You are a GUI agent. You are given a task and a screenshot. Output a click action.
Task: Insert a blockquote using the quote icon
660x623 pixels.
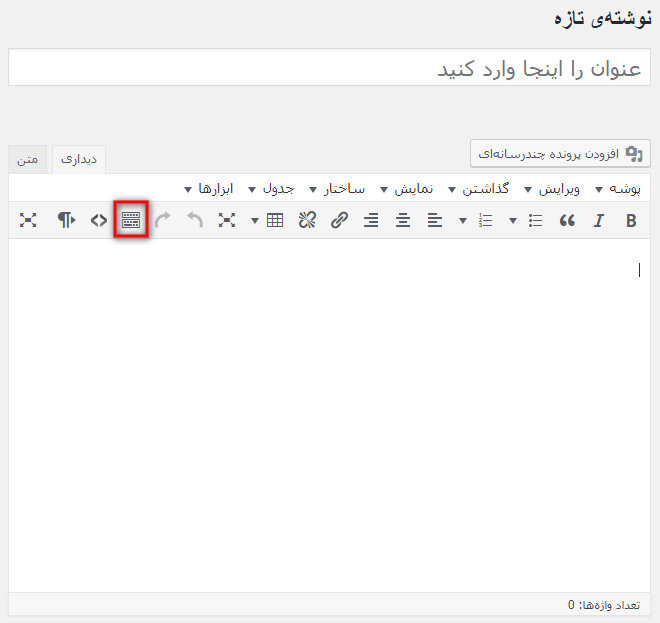click(567, 221)
